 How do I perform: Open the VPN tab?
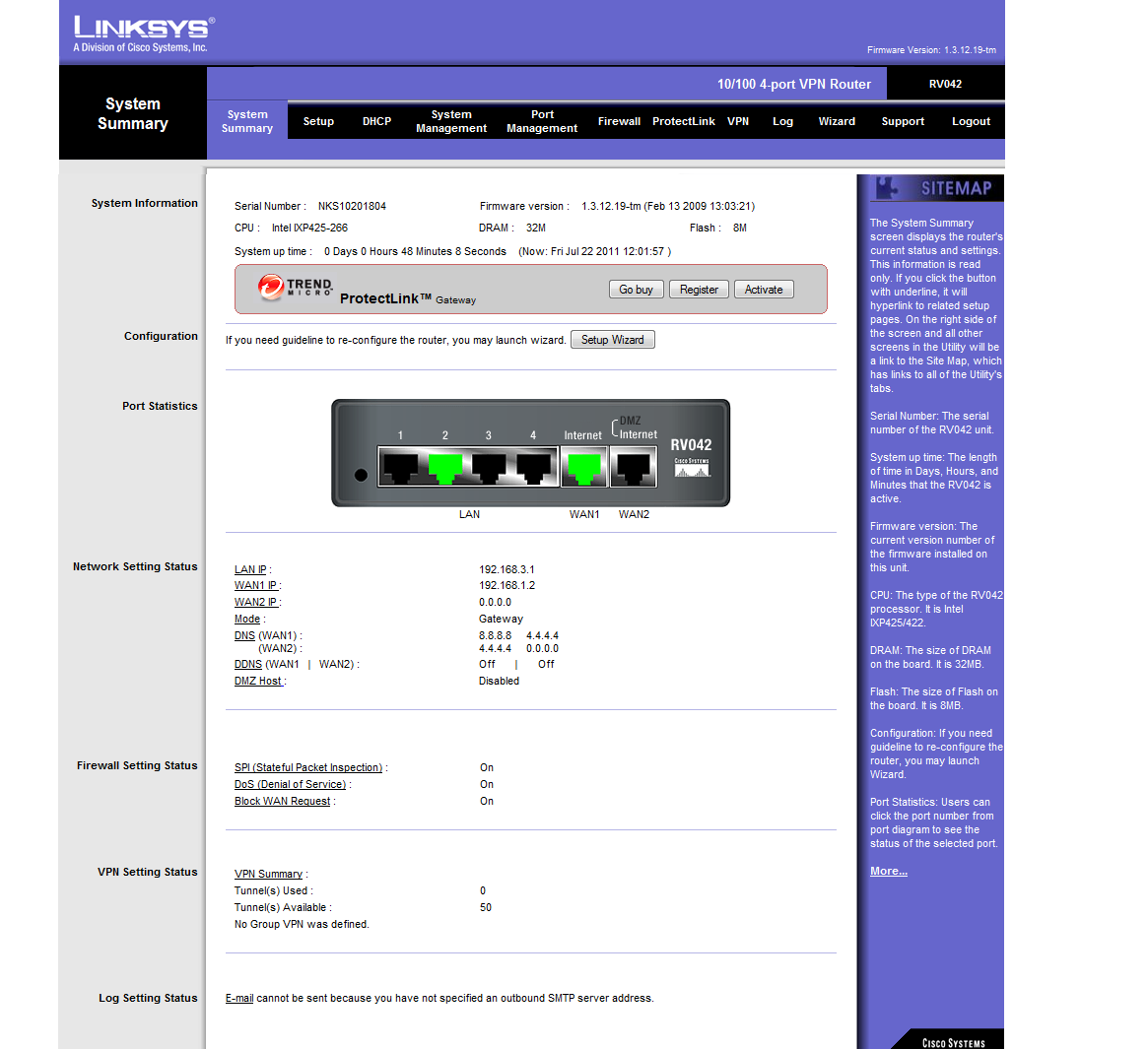coord(738,121)
